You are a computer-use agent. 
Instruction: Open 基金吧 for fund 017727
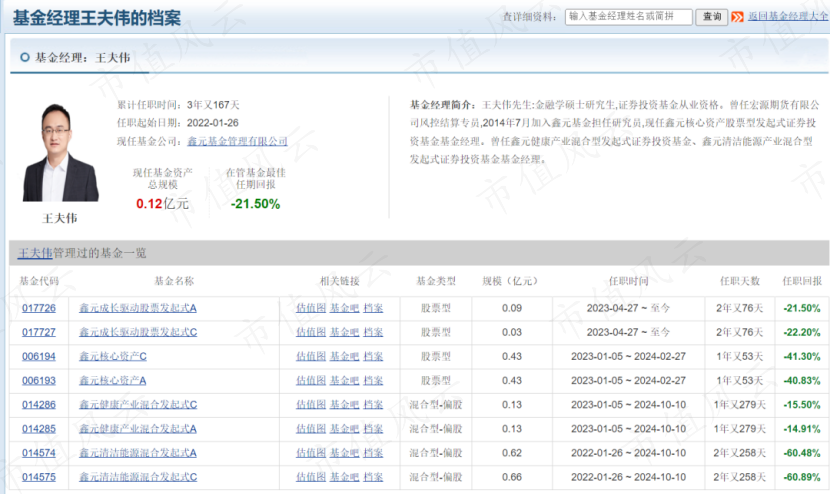tap(345, 333)
